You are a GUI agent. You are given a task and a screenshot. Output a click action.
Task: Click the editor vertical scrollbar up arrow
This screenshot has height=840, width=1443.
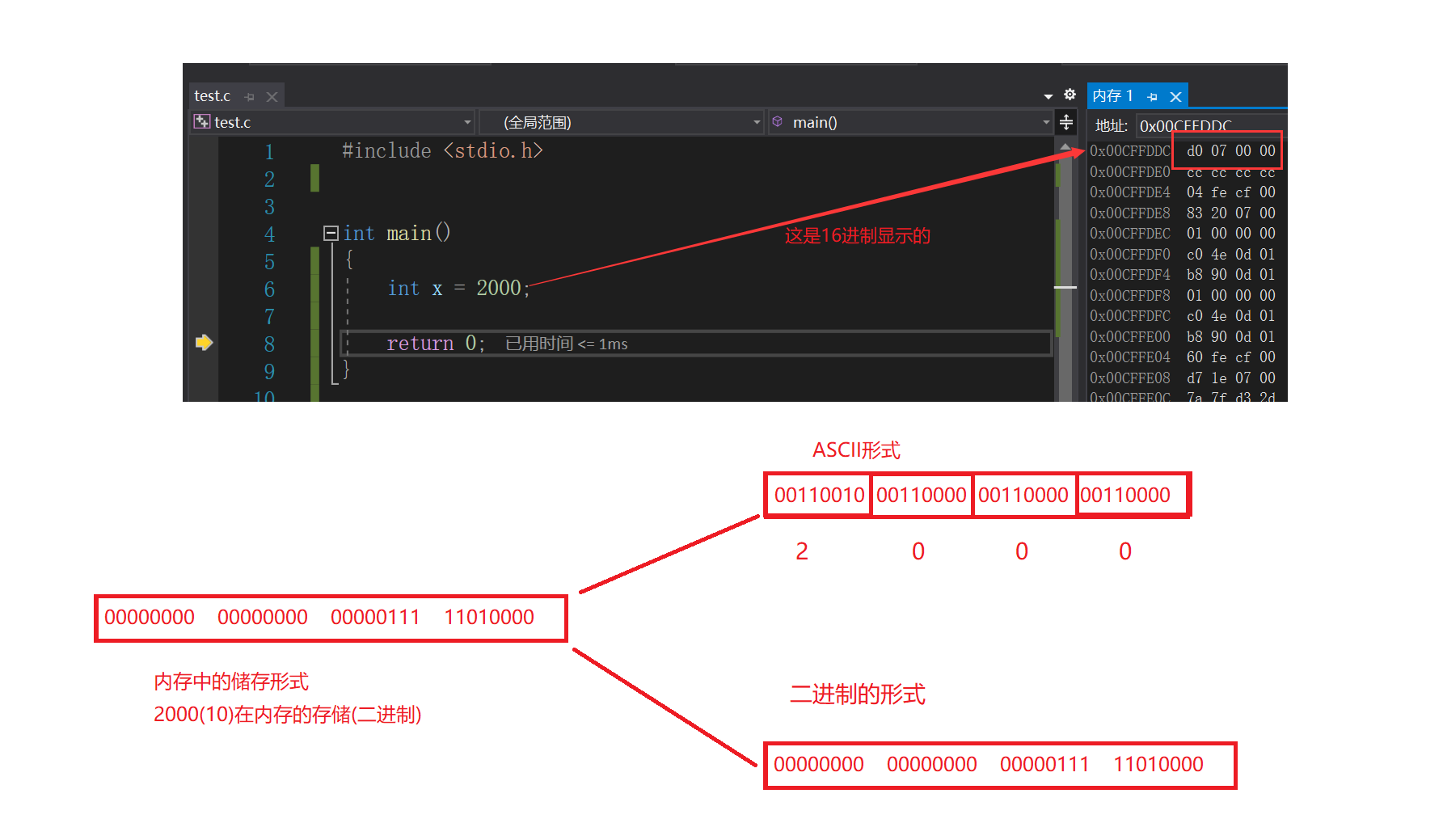point(1065,147)
